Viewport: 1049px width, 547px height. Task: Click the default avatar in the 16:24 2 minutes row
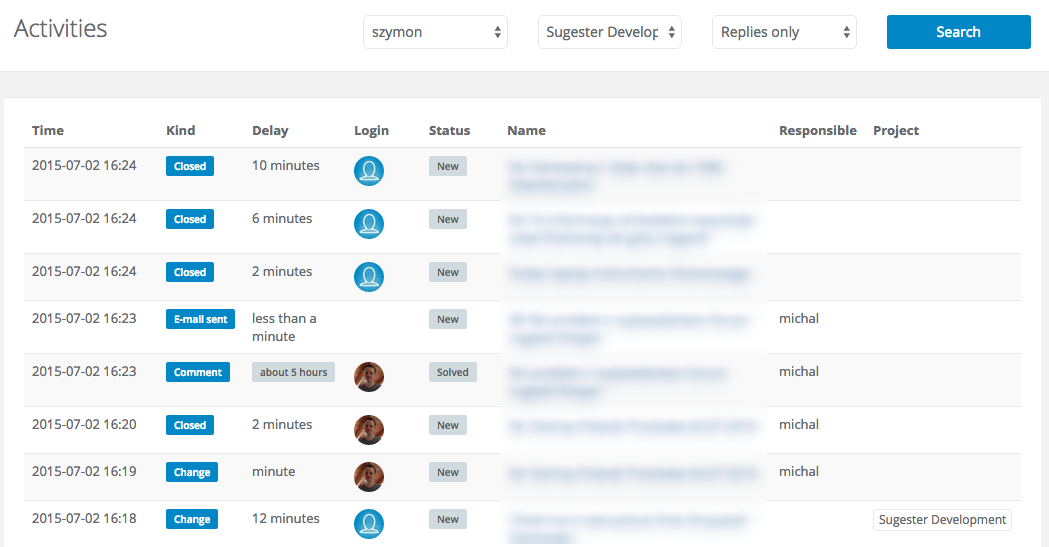(x=369, y=277)
